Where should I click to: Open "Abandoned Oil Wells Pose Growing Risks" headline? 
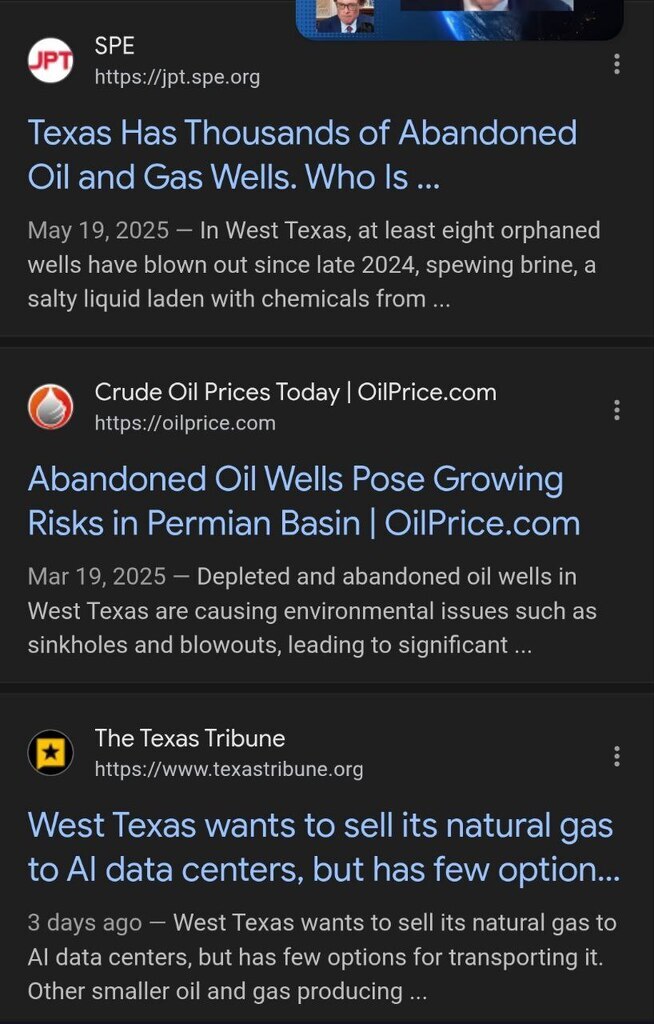(303, 500)
